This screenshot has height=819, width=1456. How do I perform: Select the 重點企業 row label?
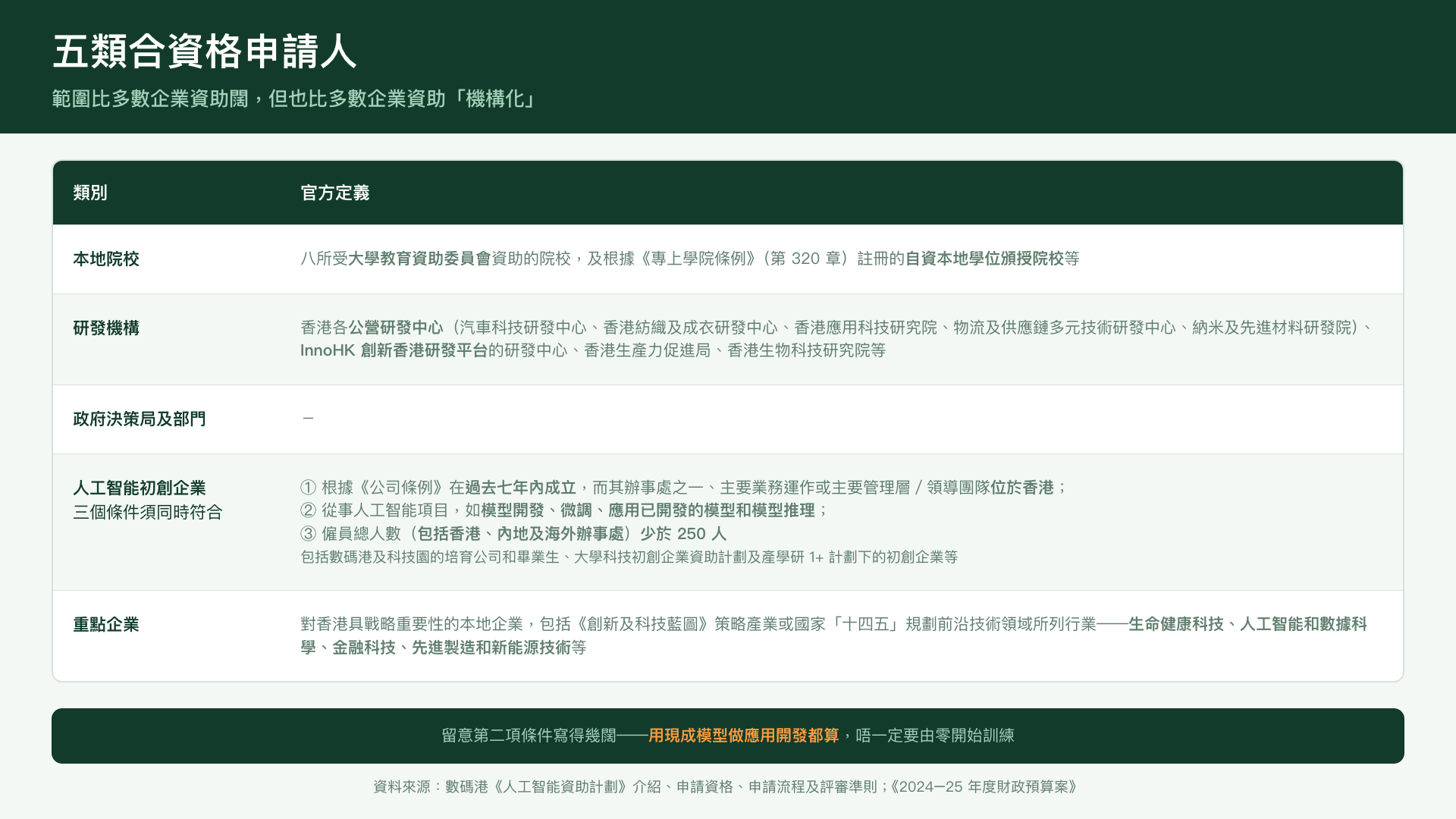(x=106, y=624)
